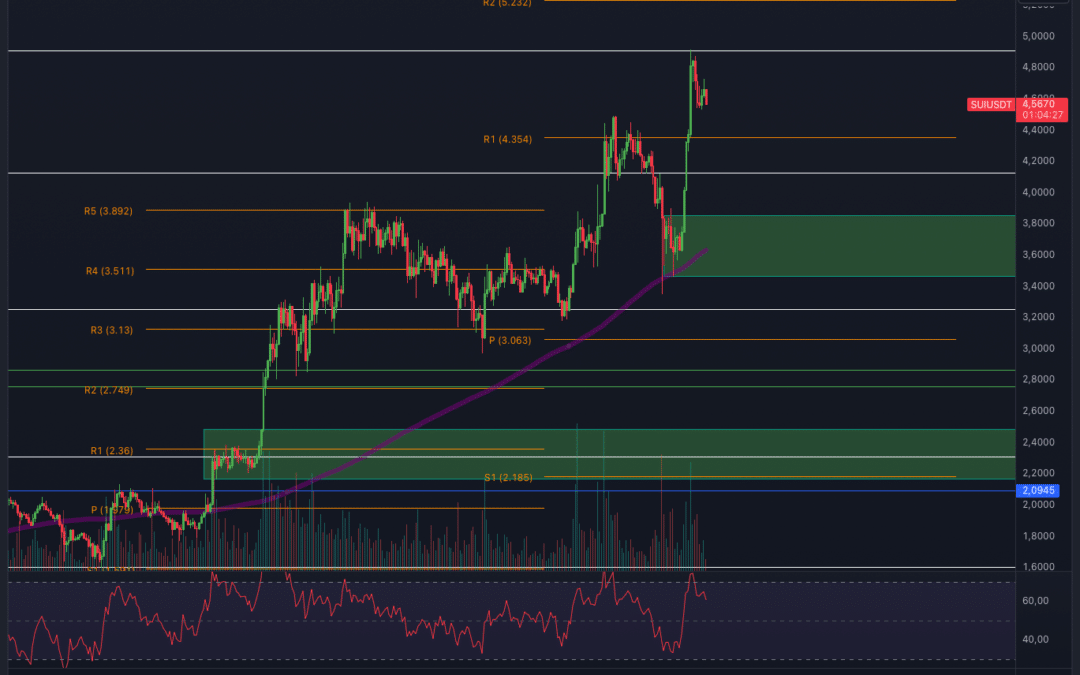The width and height of the screenshot is (1080, 675).
Task: Select the R1 (2.36) pivot label
Action: click(112, 450)
